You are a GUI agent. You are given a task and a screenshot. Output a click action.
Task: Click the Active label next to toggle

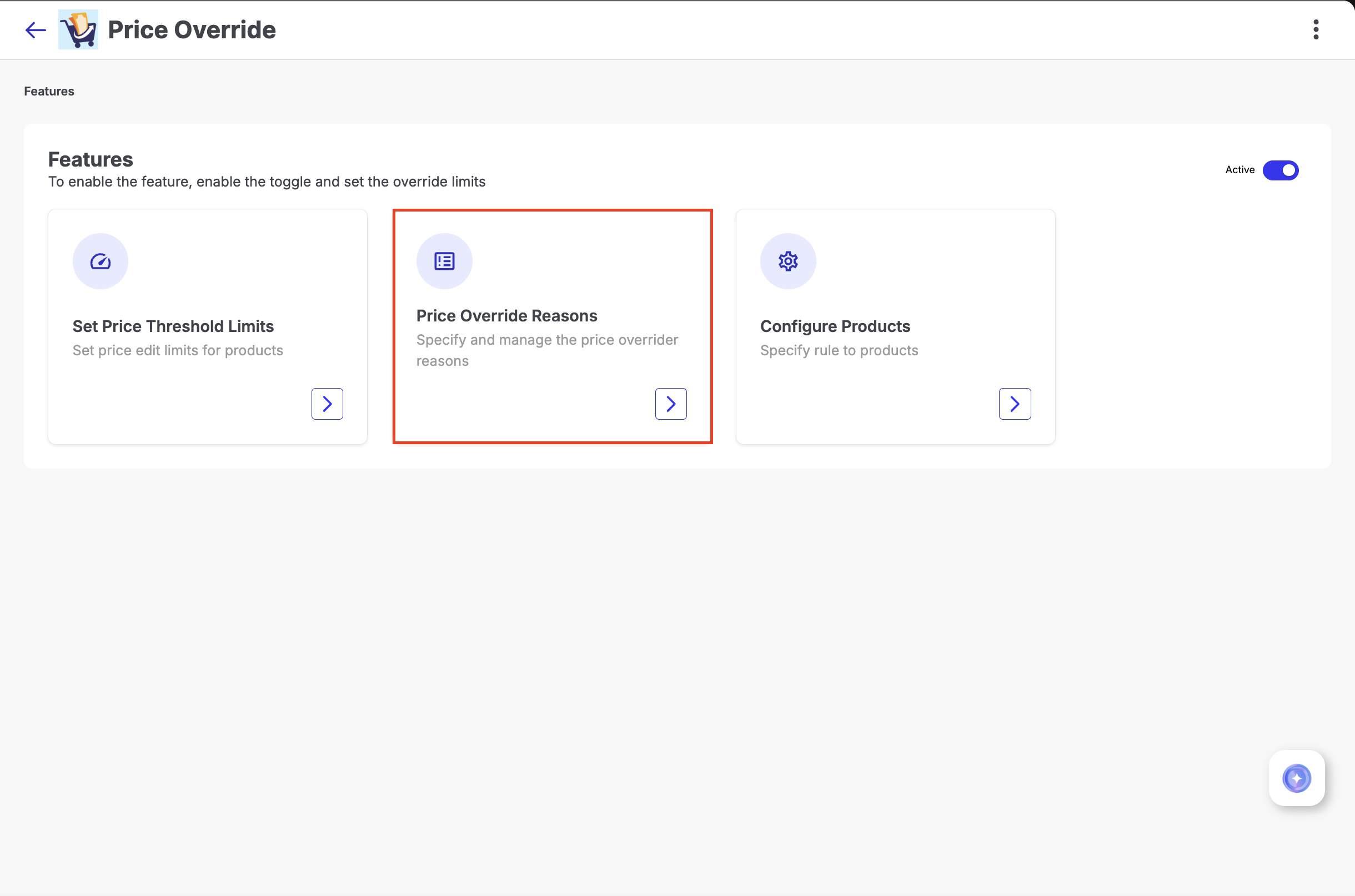pos(1239,170)
